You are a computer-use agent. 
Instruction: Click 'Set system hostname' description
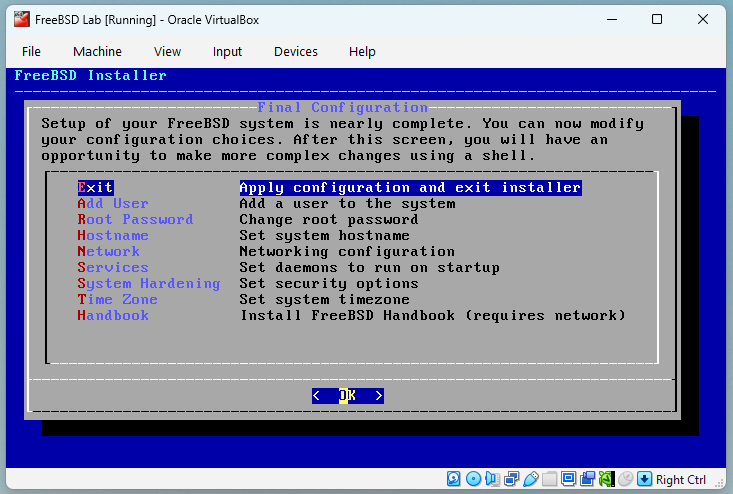[x=324, y=235]
